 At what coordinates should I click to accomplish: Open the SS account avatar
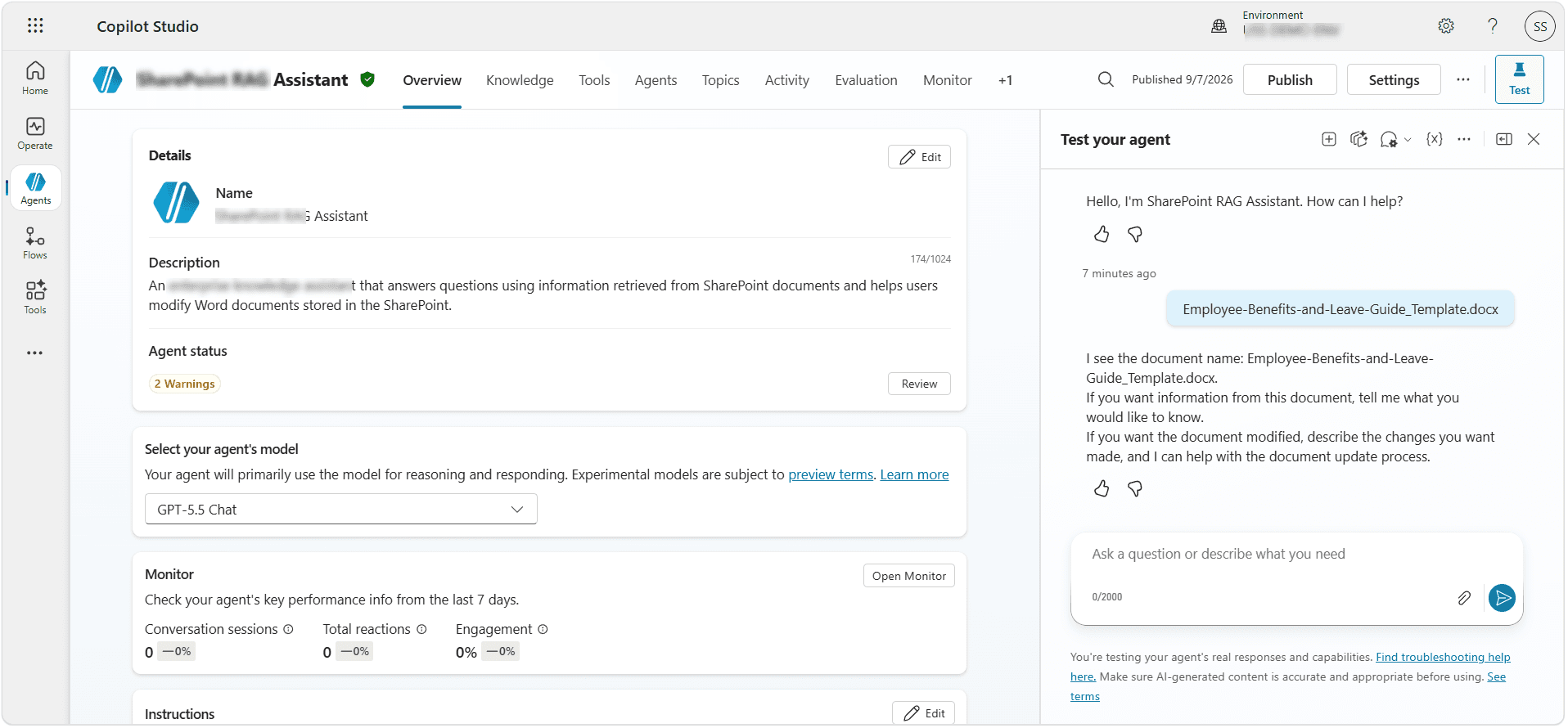tap(1539, 26)
